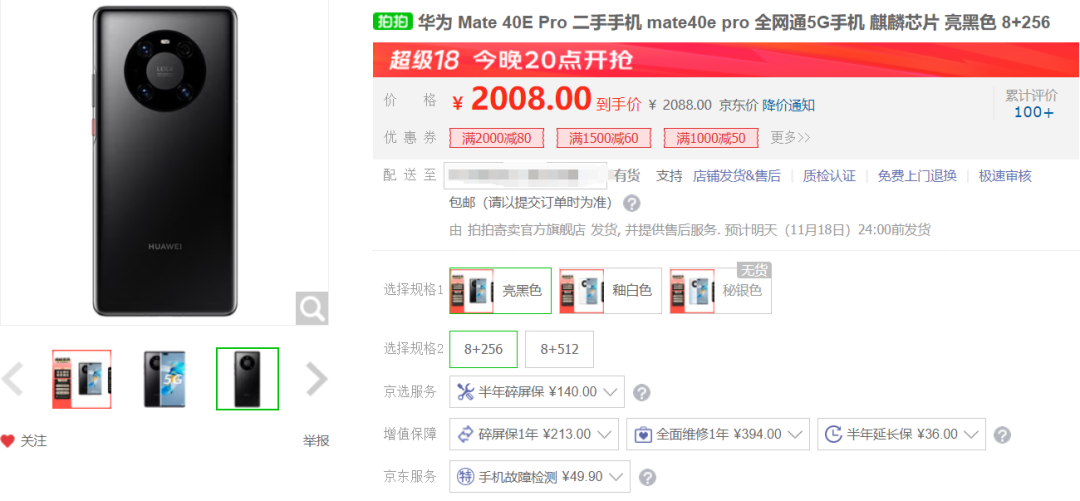This screenshot has width=1080, height=501.
Task: Expand the 半年碎屏保 ¥140.00 dropdown
Action: pos(537,392)
